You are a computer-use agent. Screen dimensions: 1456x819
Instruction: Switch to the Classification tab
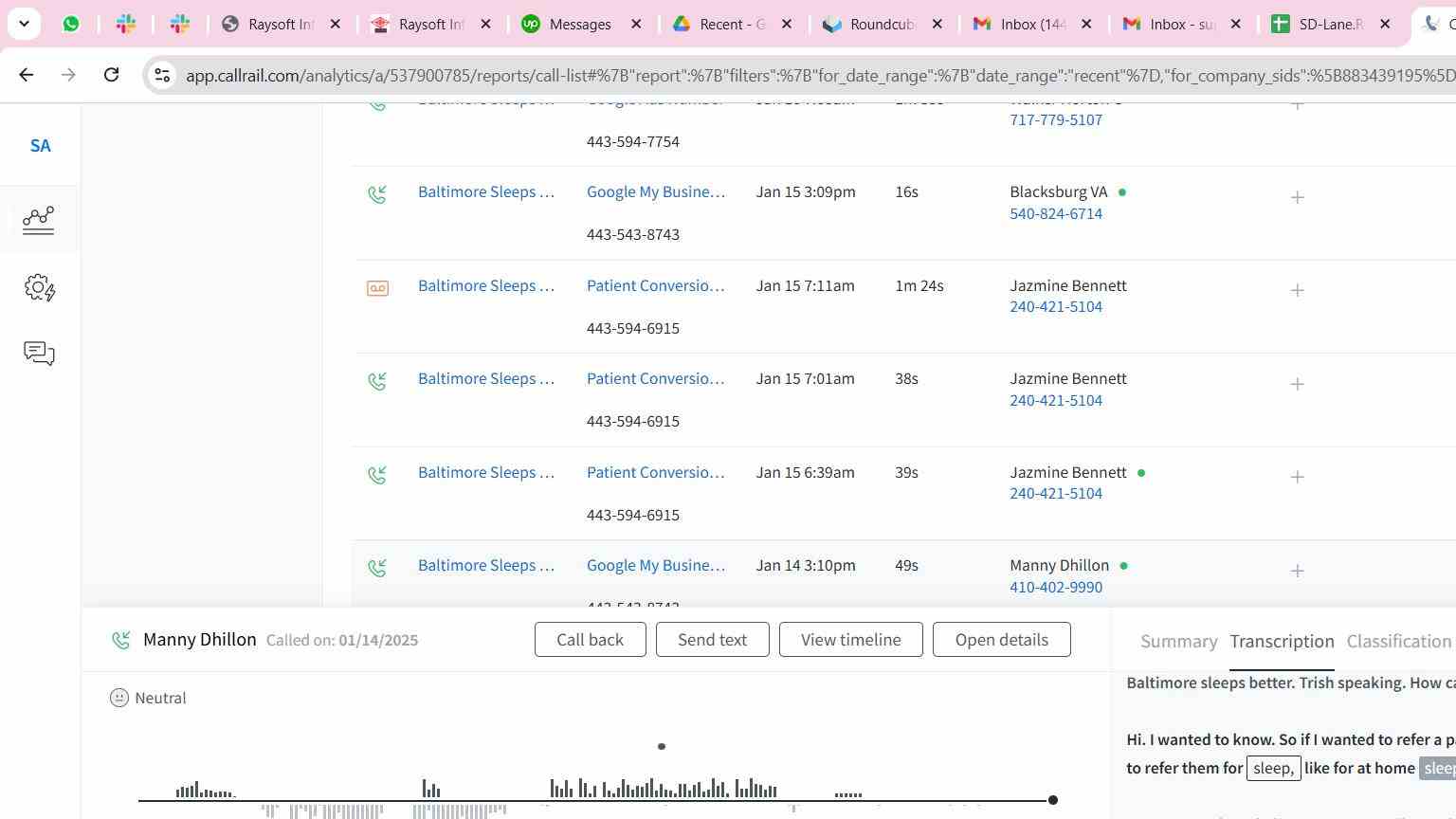[1399, 642]
